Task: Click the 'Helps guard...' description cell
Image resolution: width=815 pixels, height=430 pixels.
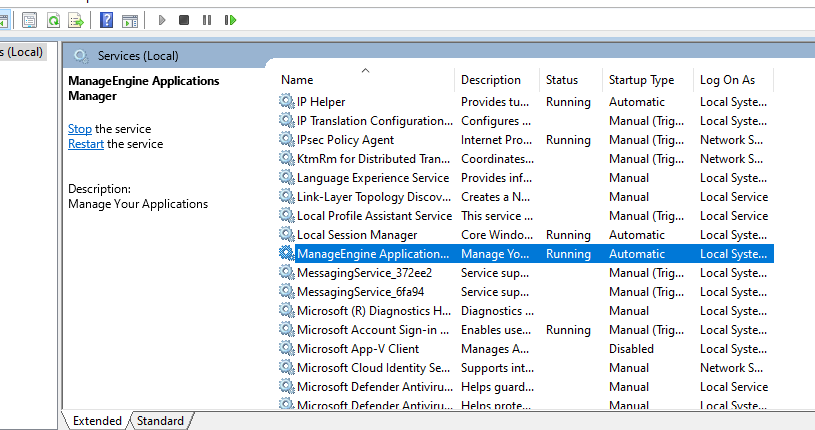Action: [x=497, y=387]
